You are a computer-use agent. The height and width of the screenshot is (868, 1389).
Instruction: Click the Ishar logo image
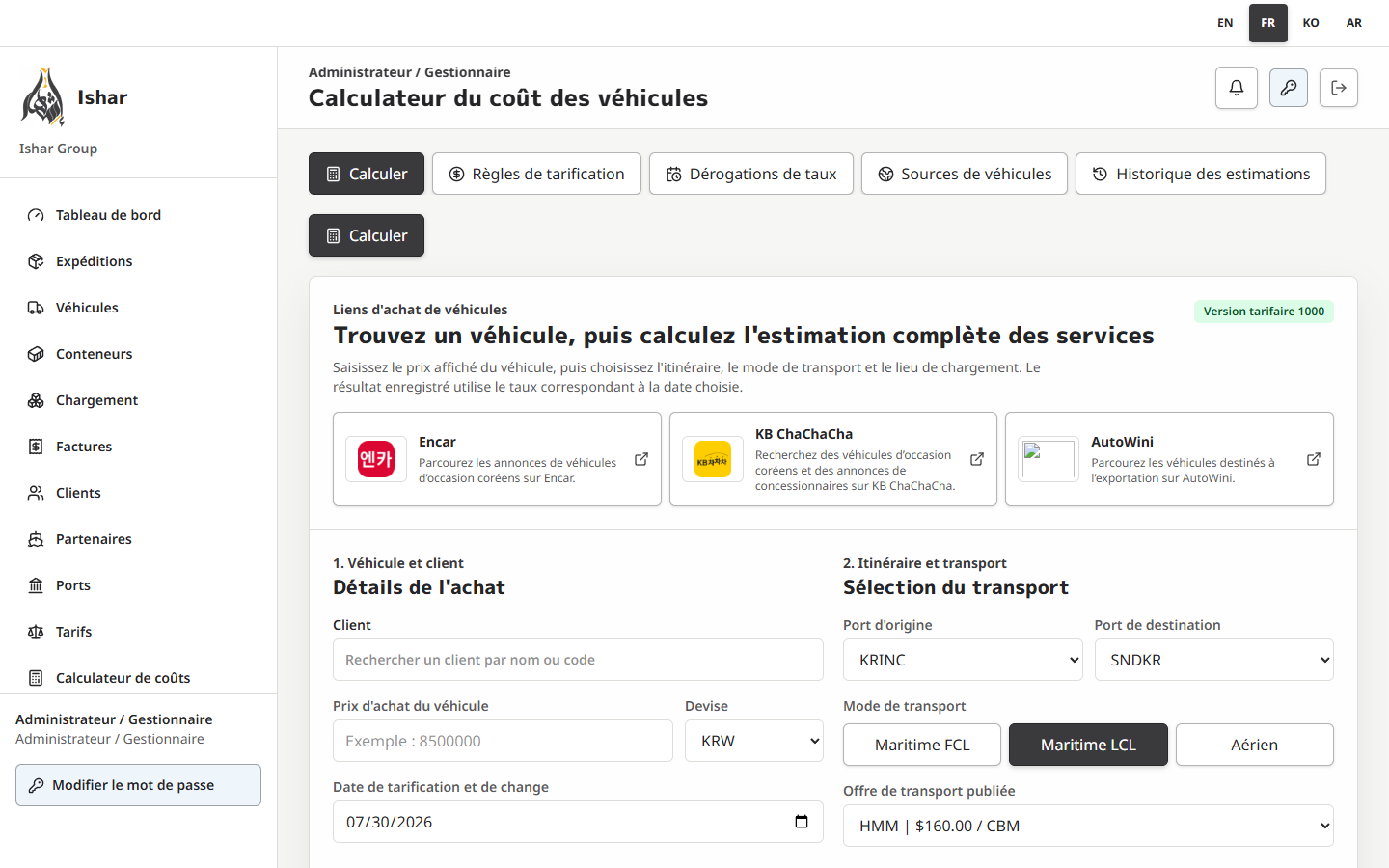tap(43, 97)
